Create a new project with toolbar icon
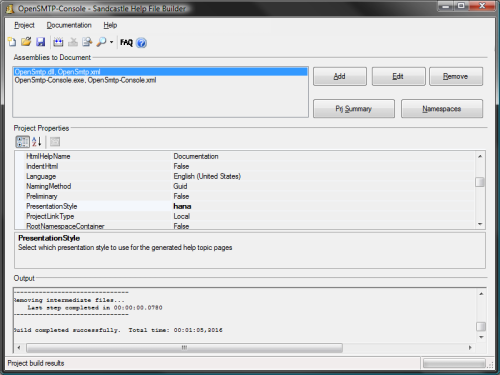Image resolution: width=500 pixels, height=375 pixels. [12, 42]
